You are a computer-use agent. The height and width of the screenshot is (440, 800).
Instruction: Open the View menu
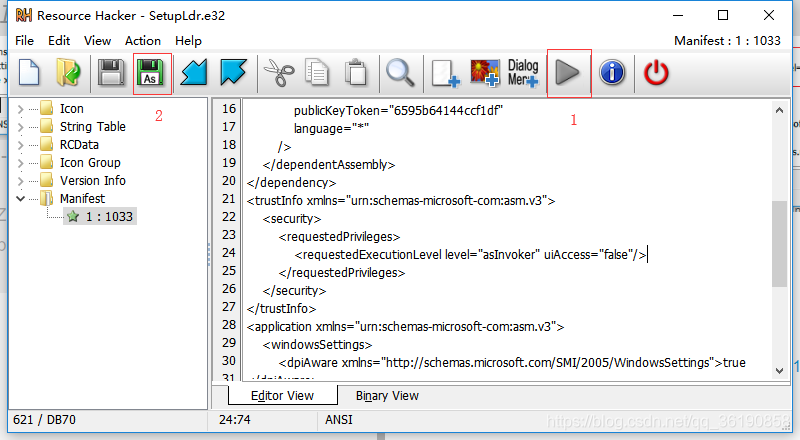click(97, 40)
